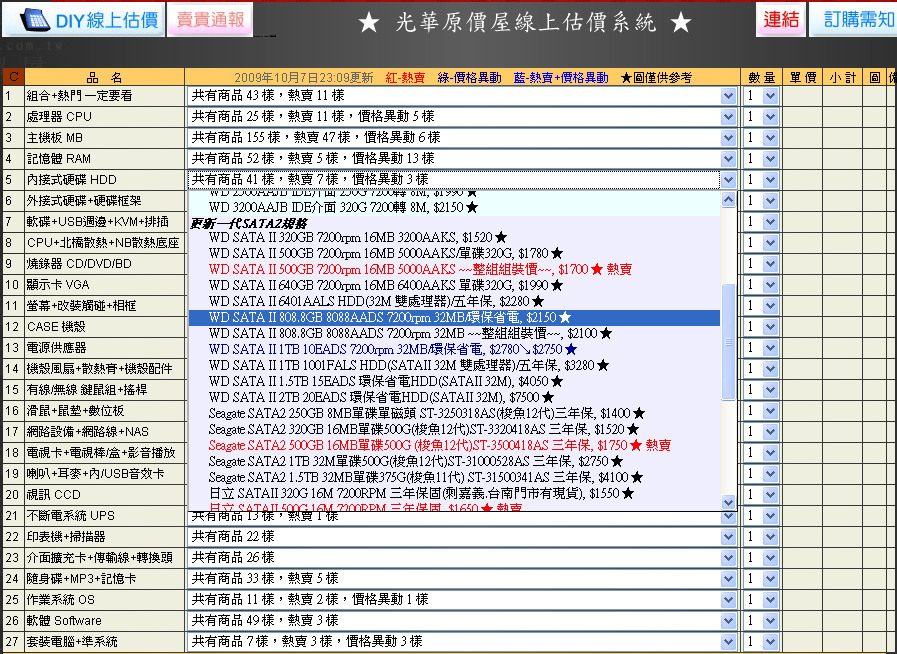Click the 螢幕+改裝觸碰+相框 row label
Screen dimensions: 897x654
(81, 306)
